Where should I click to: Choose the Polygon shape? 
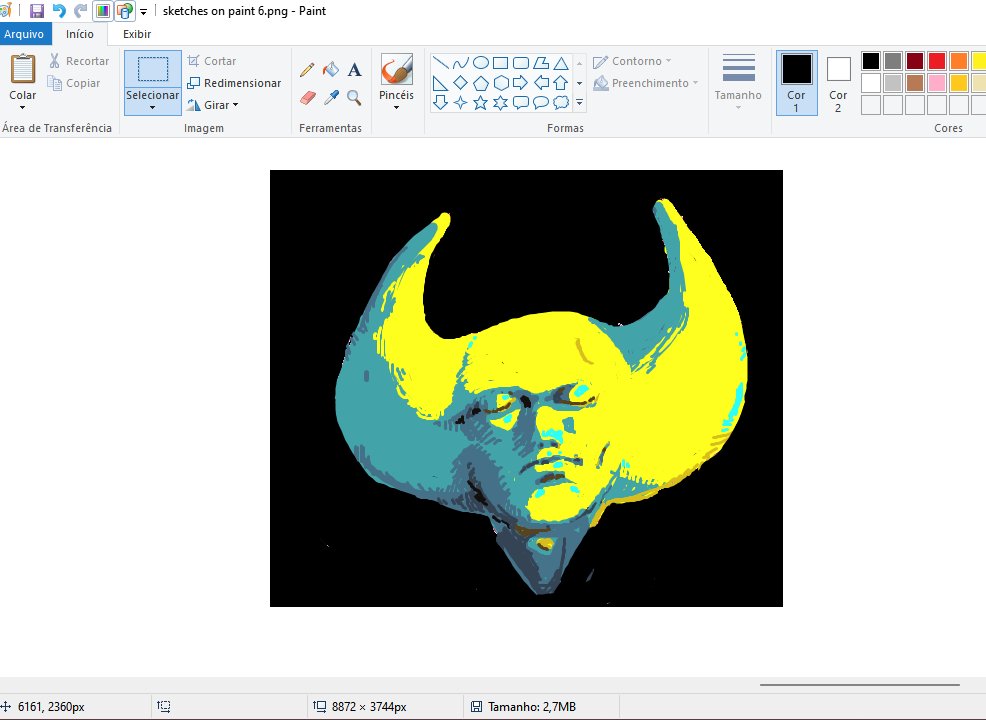[x=541, y=63]
